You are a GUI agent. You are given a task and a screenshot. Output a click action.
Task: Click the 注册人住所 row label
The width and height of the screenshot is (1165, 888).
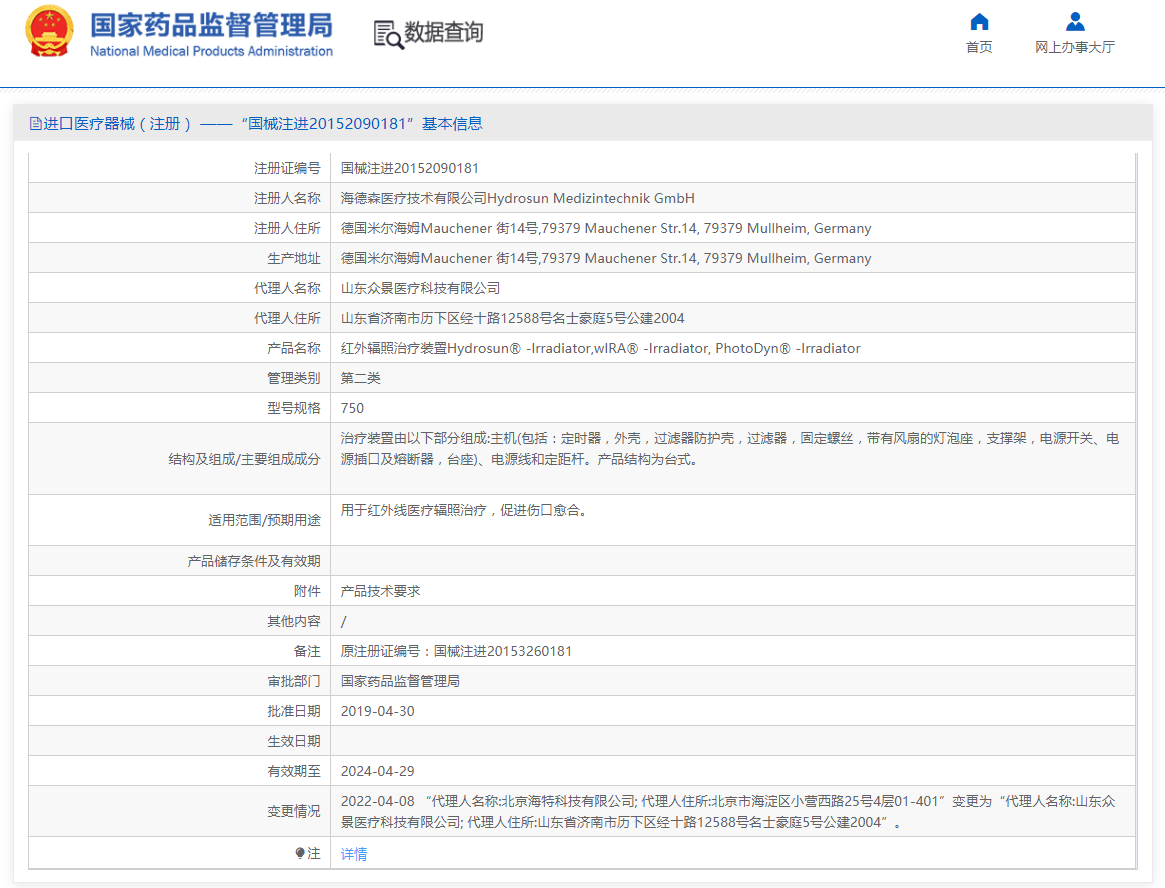click(x=288, y=228)
